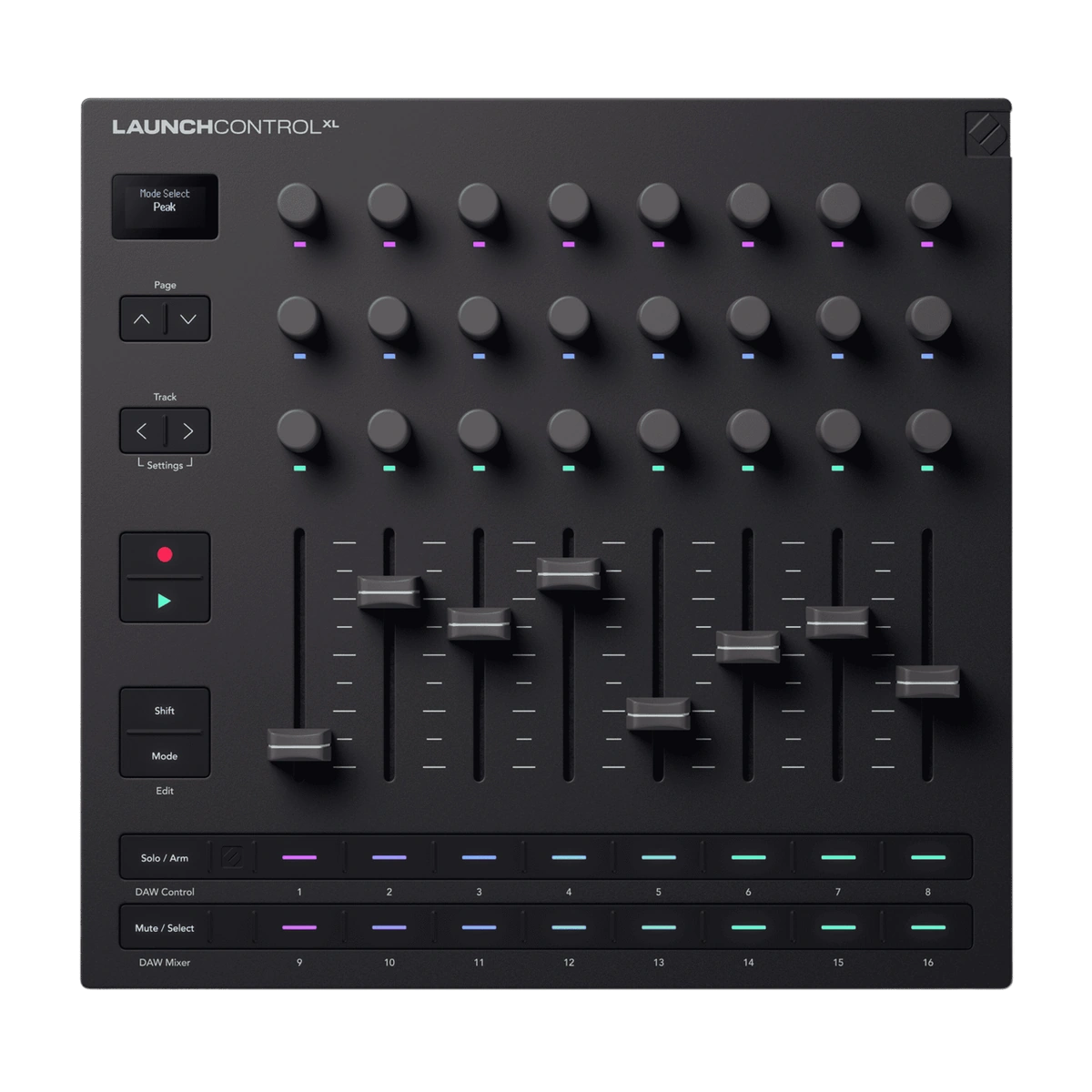Touch the blue-lit middle-row knob in column 8
The image size is (1092, 1092).
[x=927, y=317]
